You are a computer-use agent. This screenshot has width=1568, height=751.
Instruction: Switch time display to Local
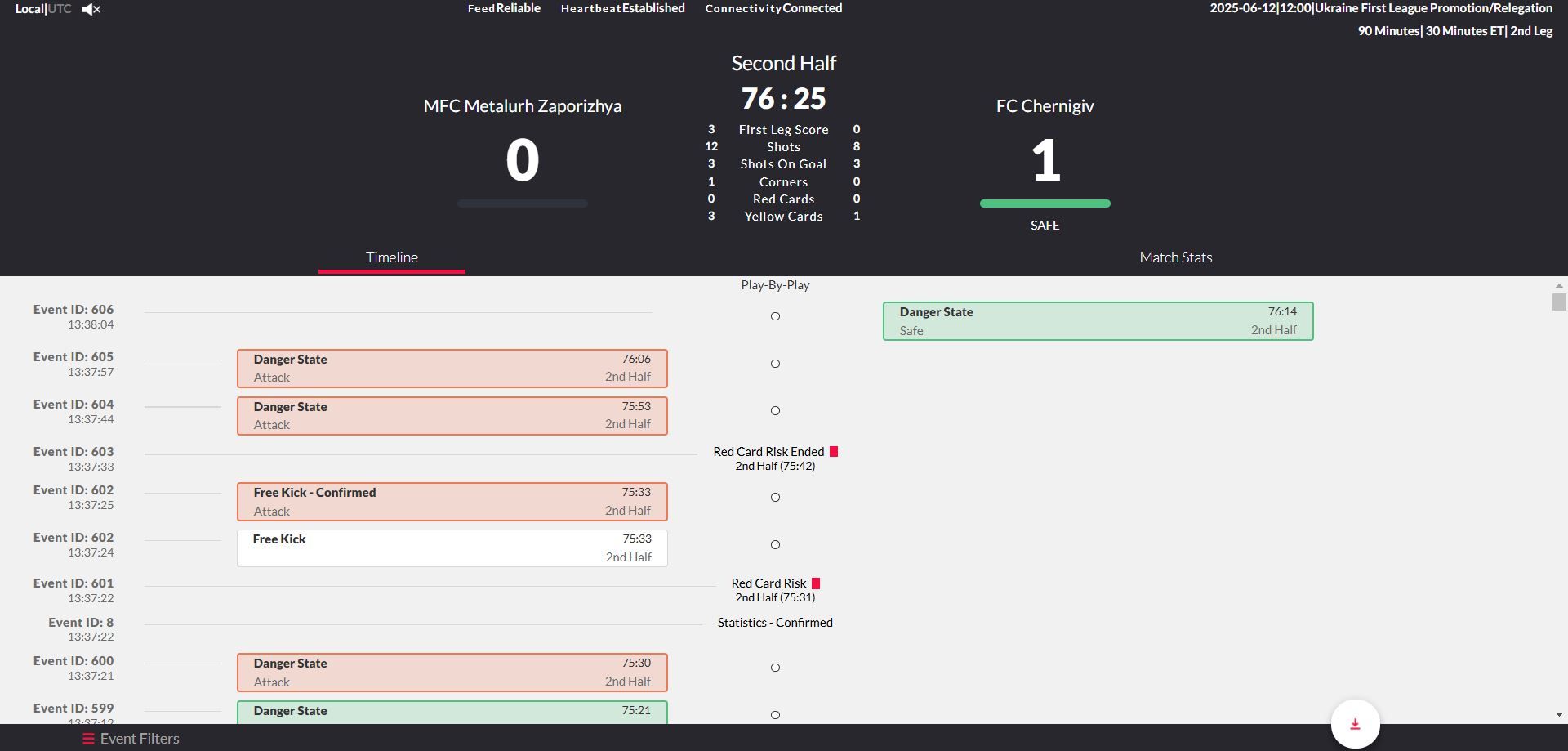tap(29, 9)
